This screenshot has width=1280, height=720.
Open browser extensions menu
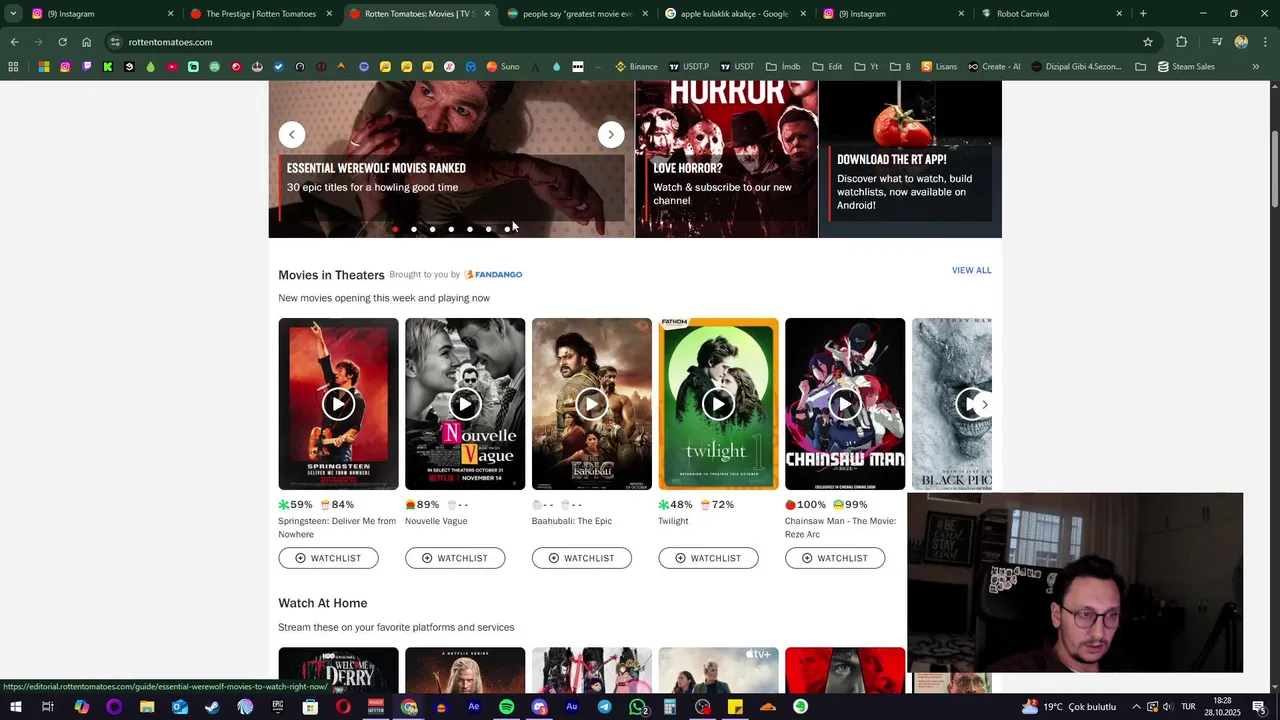point(1182,42)
